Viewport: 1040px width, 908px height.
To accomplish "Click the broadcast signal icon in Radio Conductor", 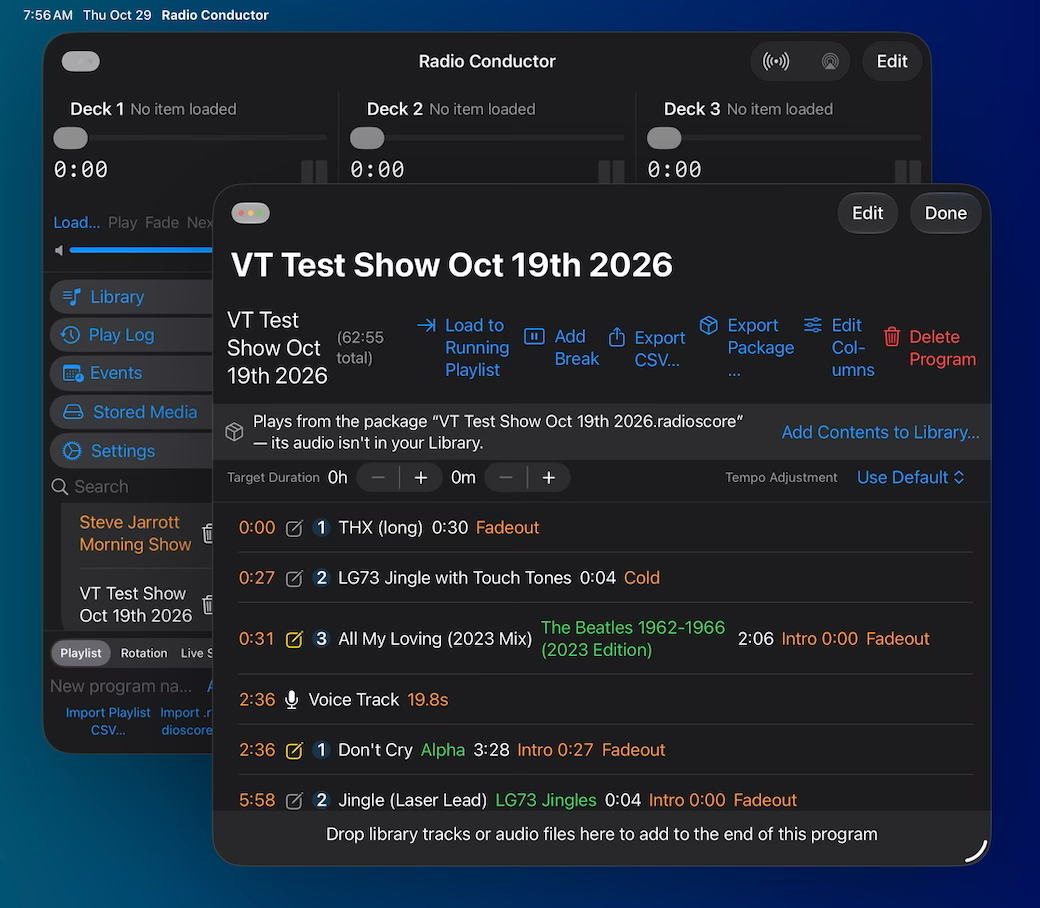I will pos(775,62).
